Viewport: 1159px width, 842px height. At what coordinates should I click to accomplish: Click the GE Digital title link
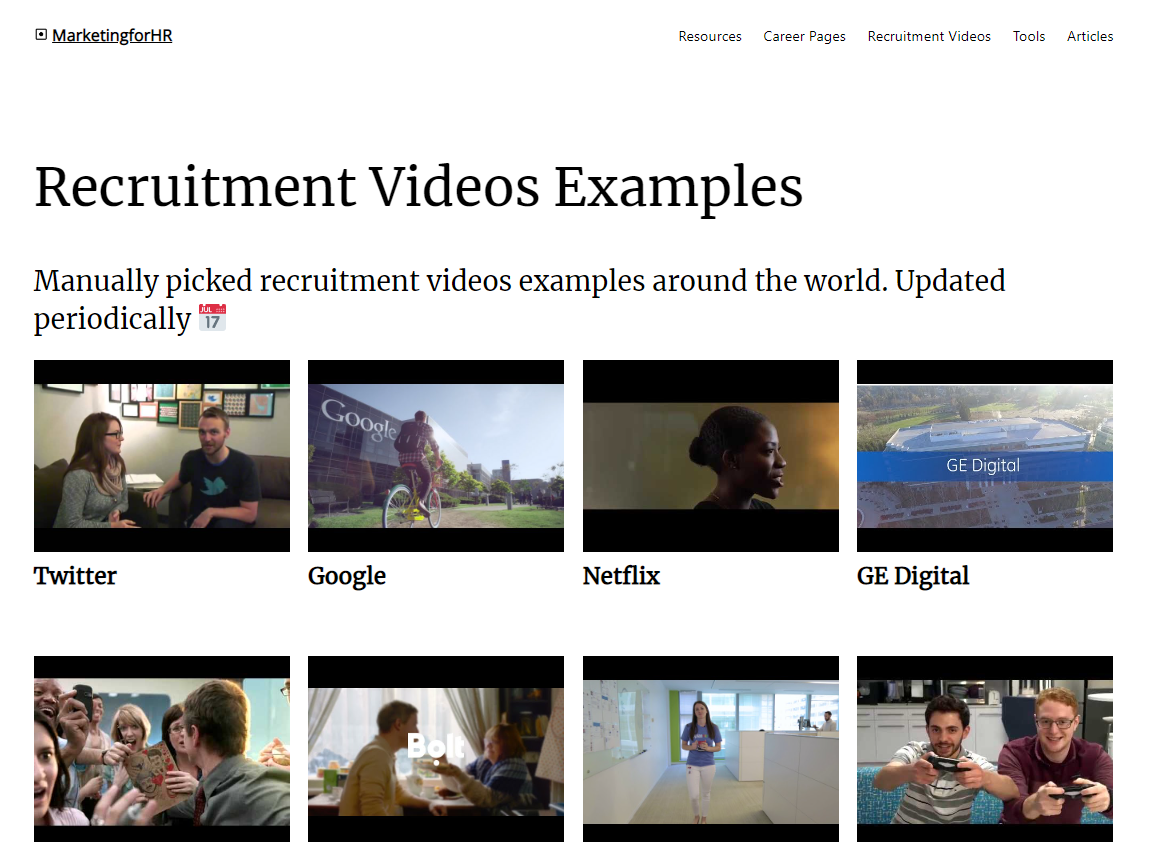coord(913,576)
